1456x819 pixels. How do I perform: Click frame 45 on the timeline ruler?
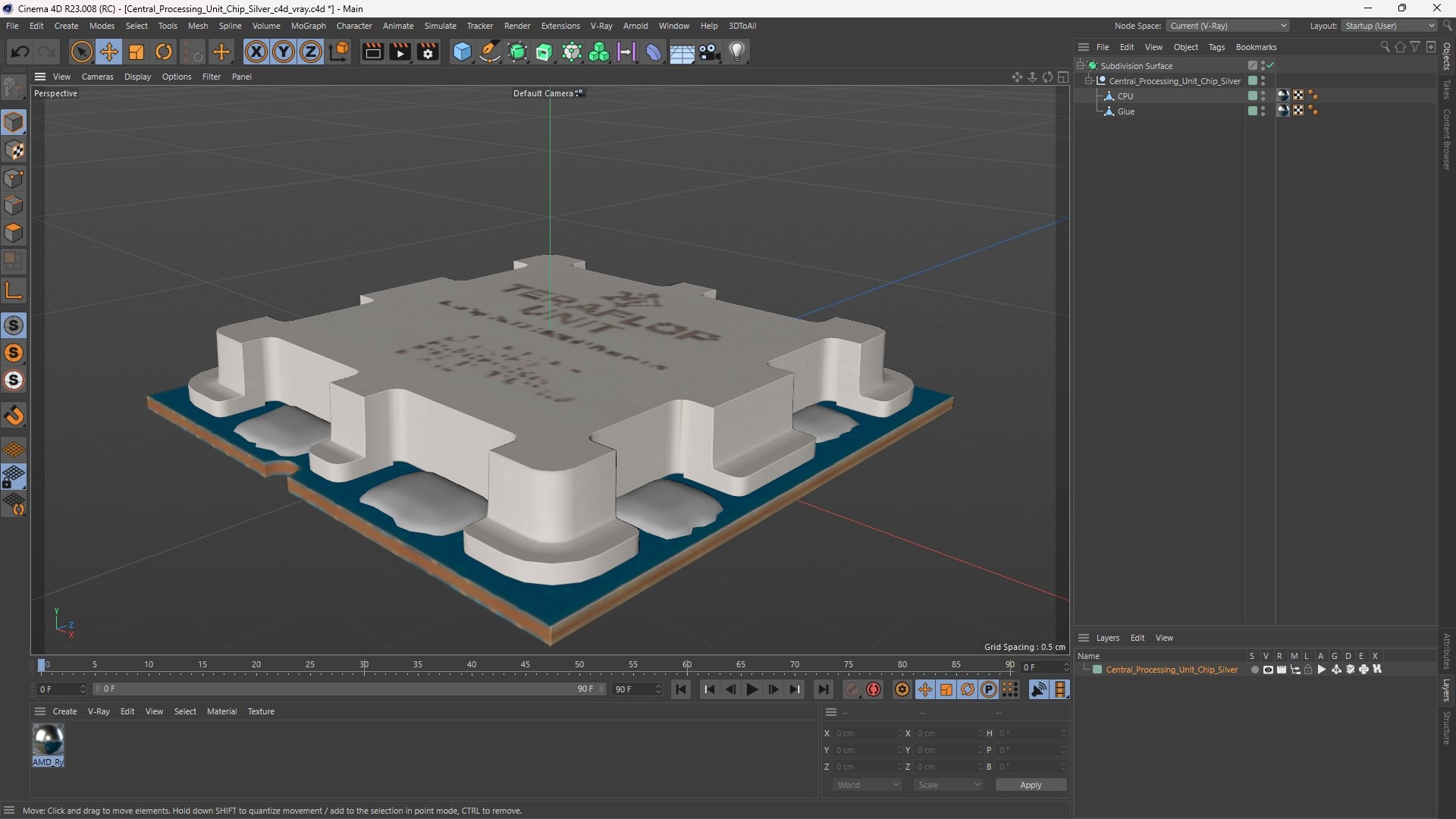tap(526, 665)
